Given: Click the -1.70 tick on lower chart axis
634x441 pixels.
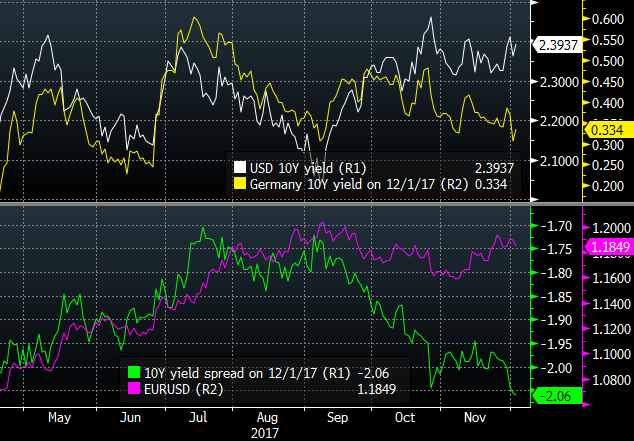Looking at the screenshot, I should pos(555,226).
